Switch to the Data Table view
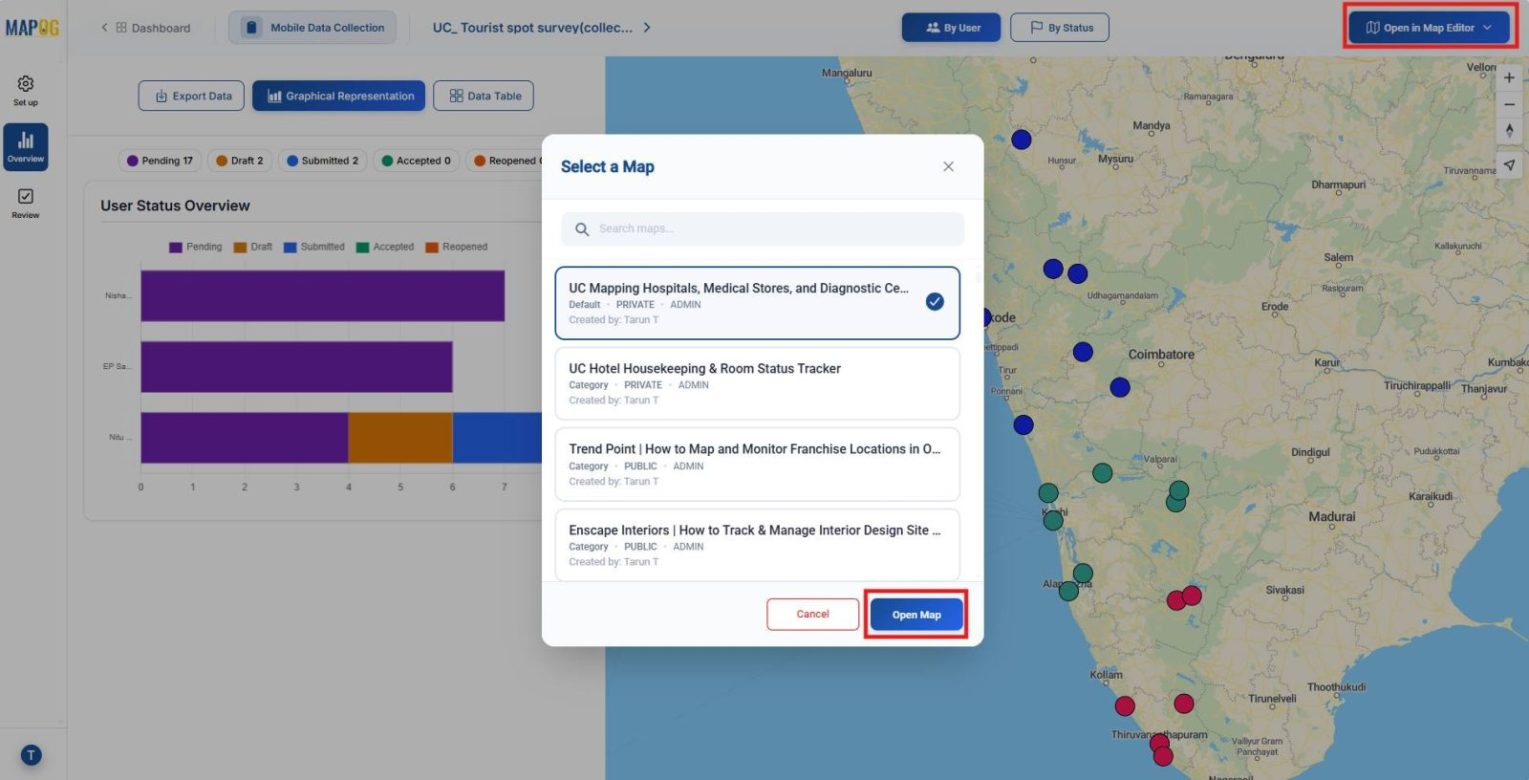Screen dimensions: 1529x780 click(x=483, y=95)
